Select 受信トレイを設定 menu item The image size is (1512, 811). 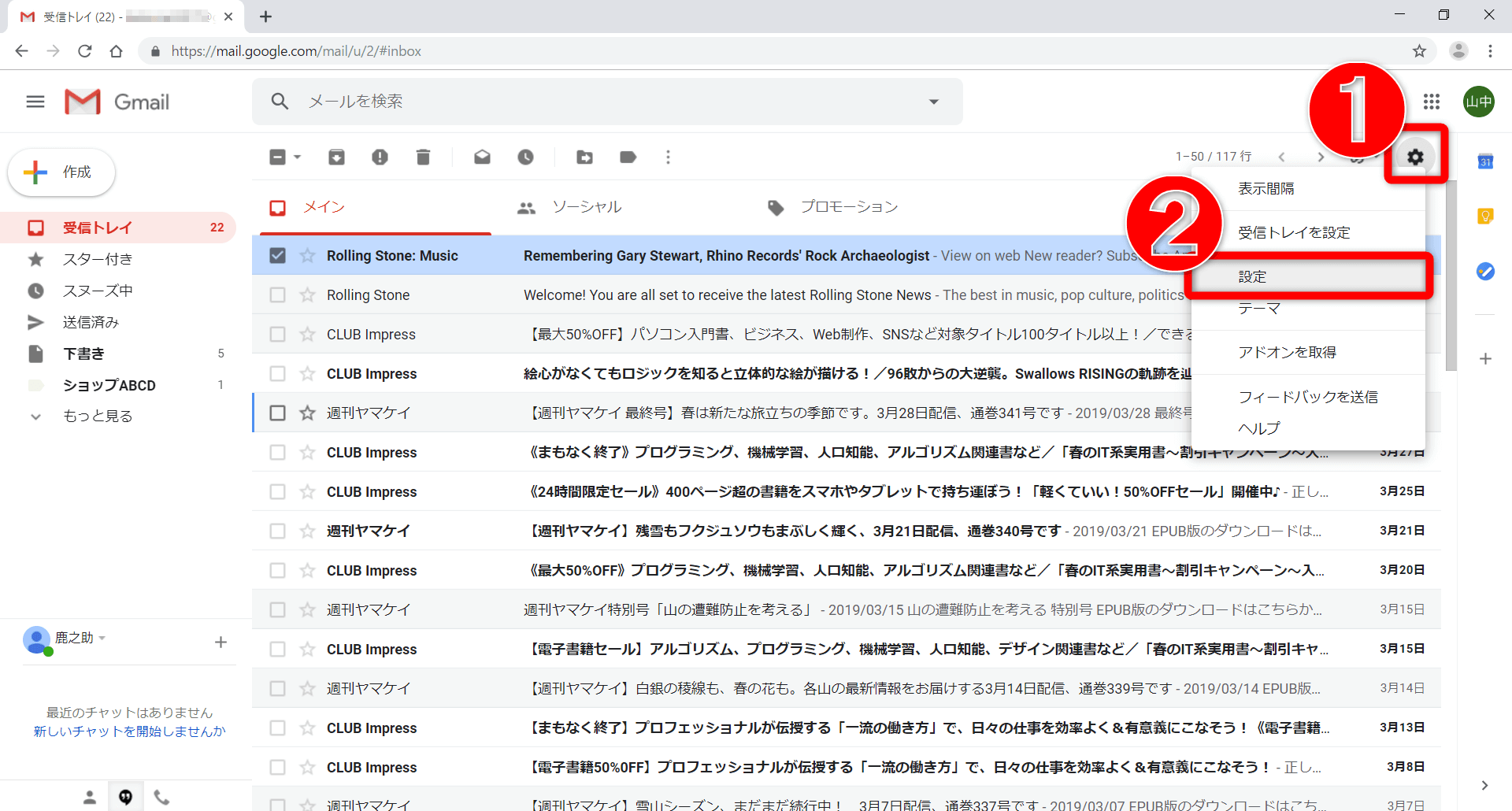[x=1308, y=232]
